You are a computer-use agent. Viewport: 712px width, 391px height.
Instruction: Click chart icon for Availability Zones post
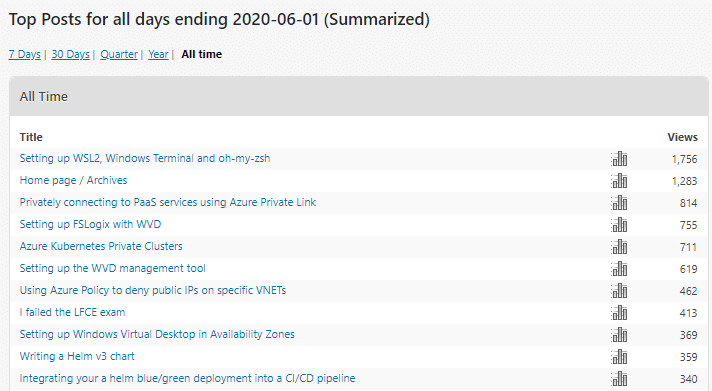pyautogui.click(x=619, y=335)
